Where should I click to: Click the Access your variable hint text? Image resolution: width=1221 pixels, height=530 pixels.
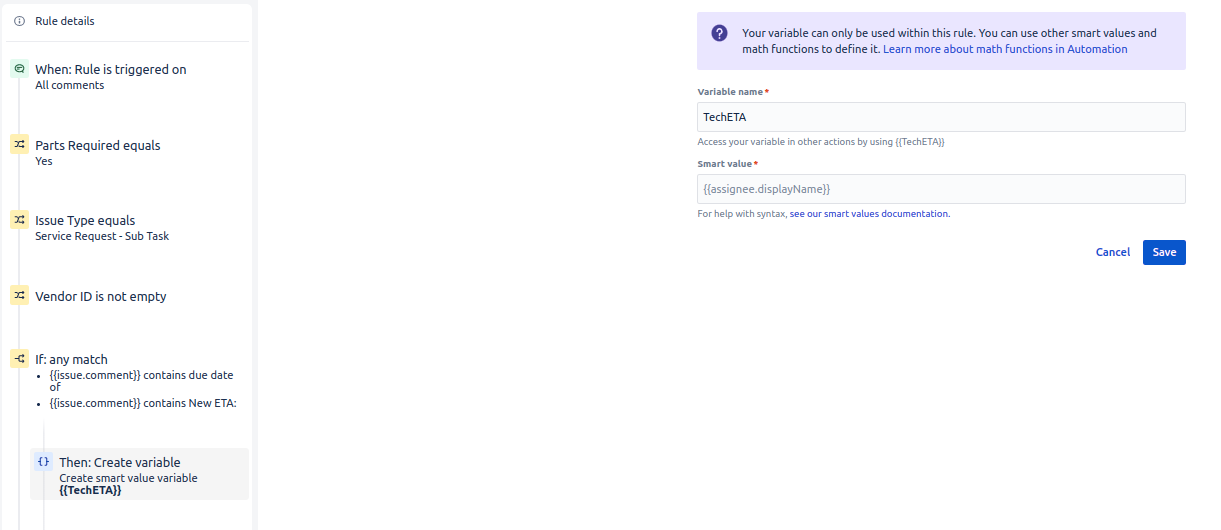pos(821,142)
